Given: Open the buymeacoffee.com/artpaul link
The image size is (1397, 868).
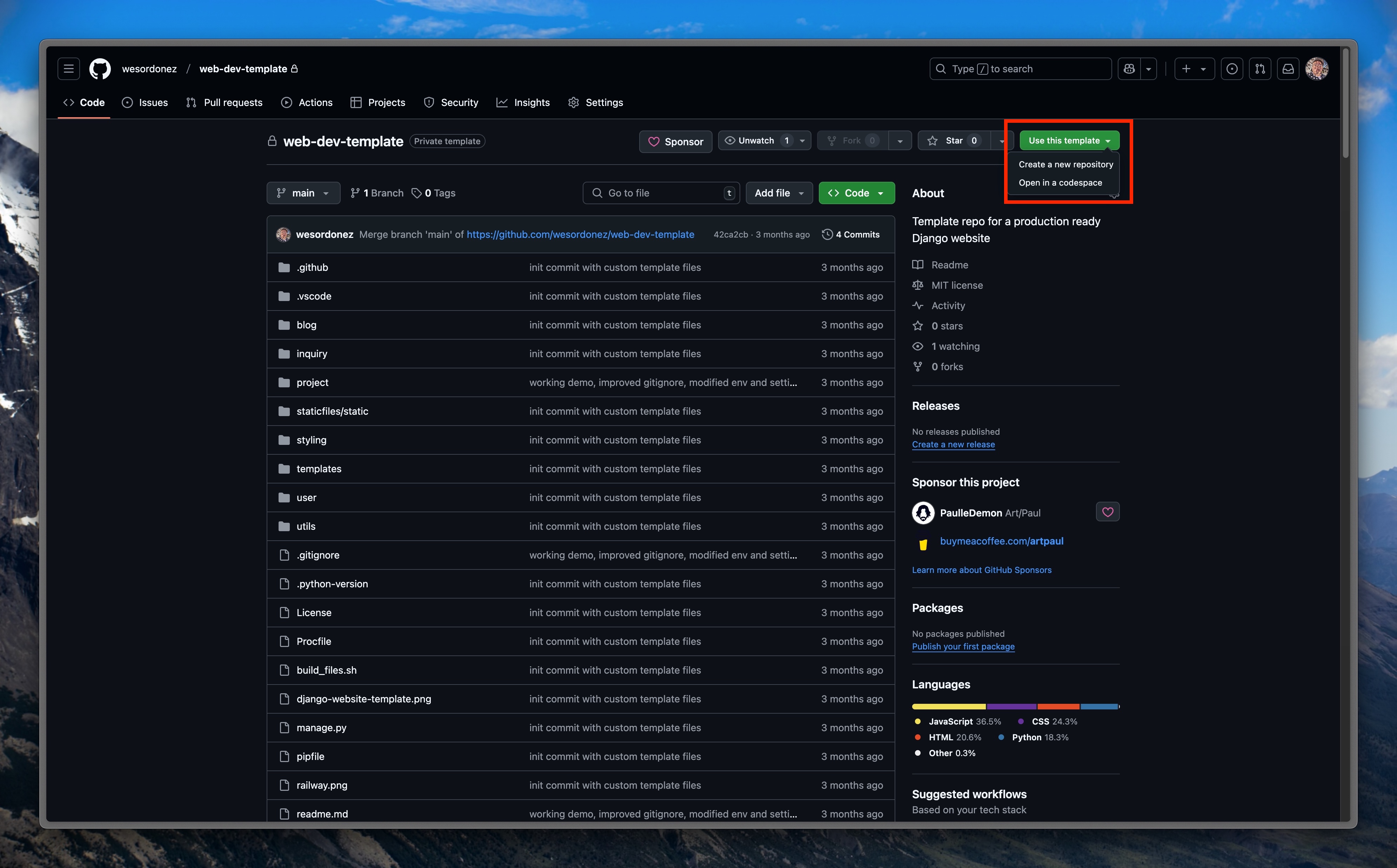Looking at the screenshot, I should [x=1001, y=541].
